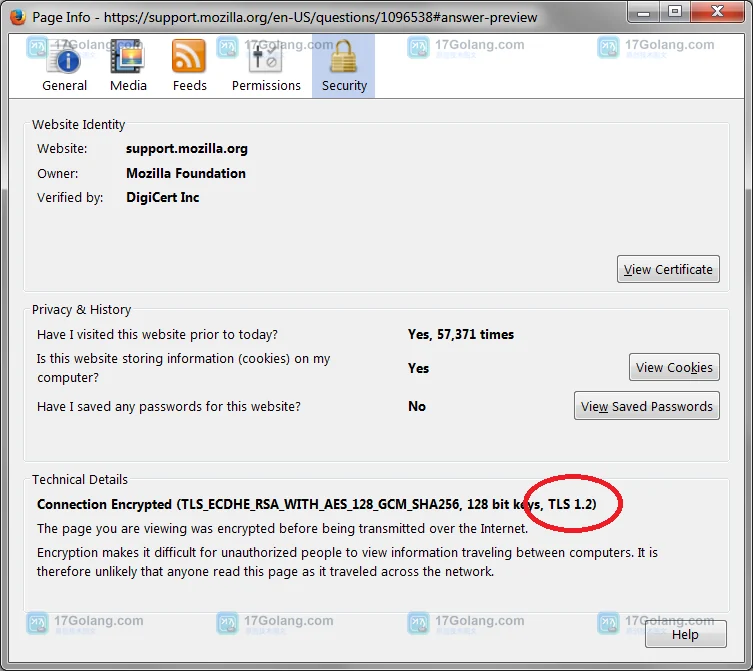Open the Feeds tab

pos(189,66)
